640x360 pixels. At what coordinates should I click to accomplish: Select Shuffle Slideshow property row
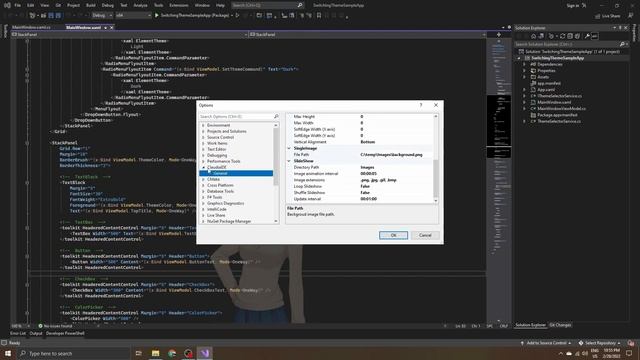coord(360,193)
